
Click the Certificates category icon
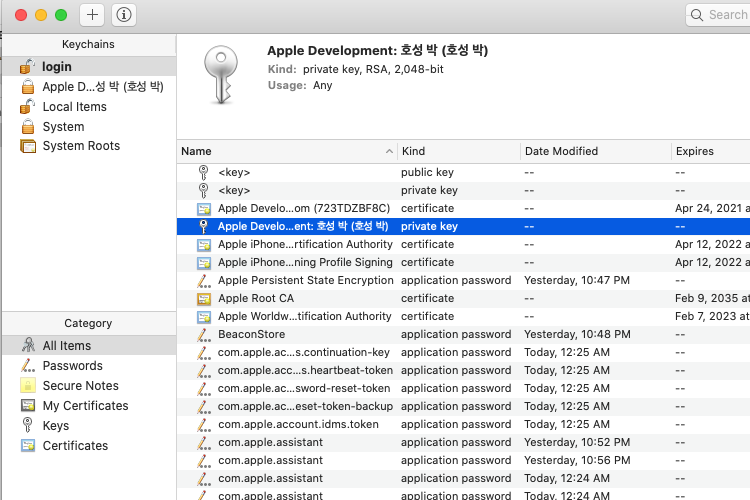click(x=28, y=445)
